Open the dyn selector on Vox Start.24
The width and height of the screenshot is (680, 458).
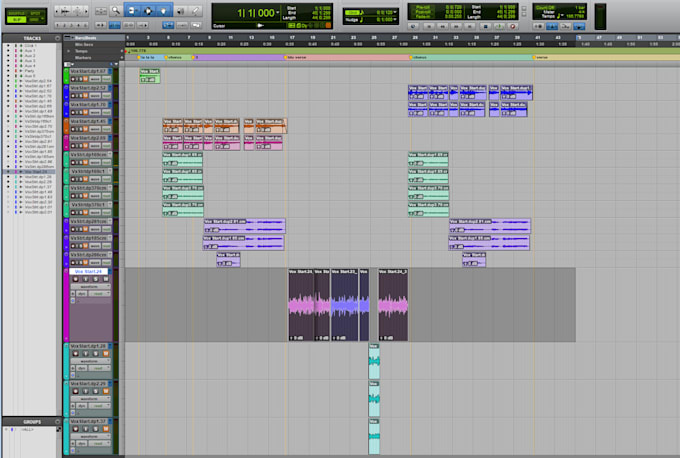tap(82, 294)
